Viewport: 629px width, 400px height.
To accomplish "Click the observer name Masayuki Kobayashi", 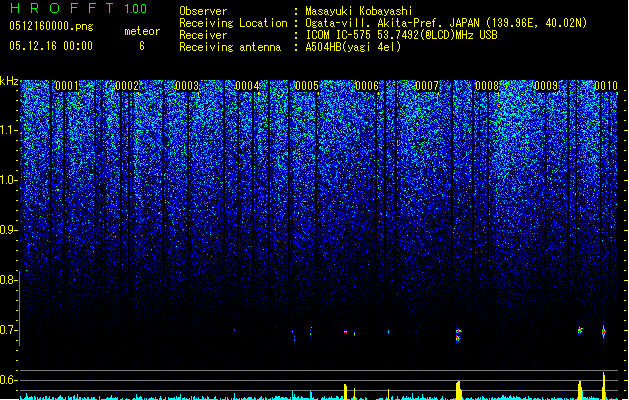I will [359, 11].
